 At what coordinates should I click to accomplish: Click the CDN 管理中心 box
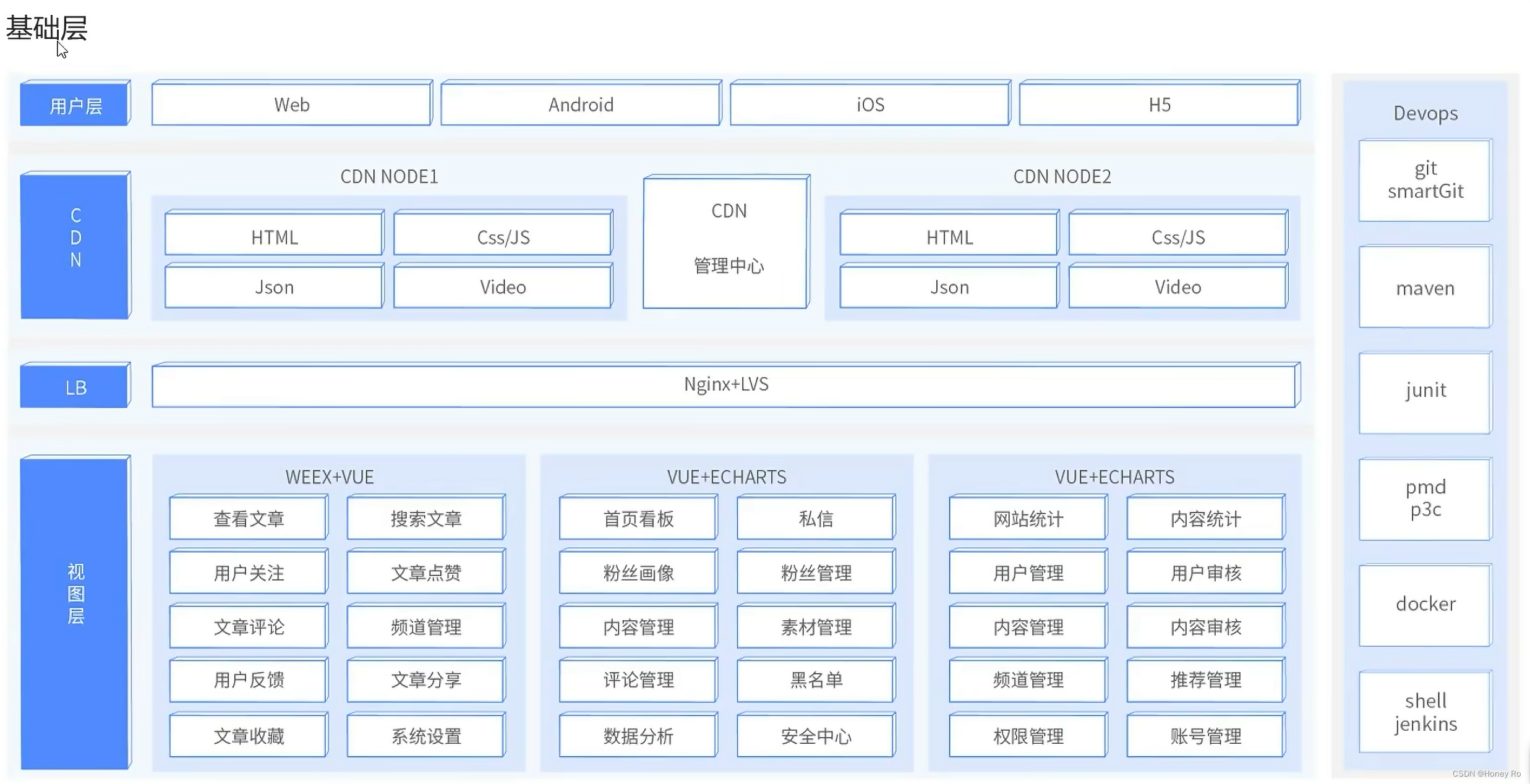pyautogui.click(x=727, y=241)
